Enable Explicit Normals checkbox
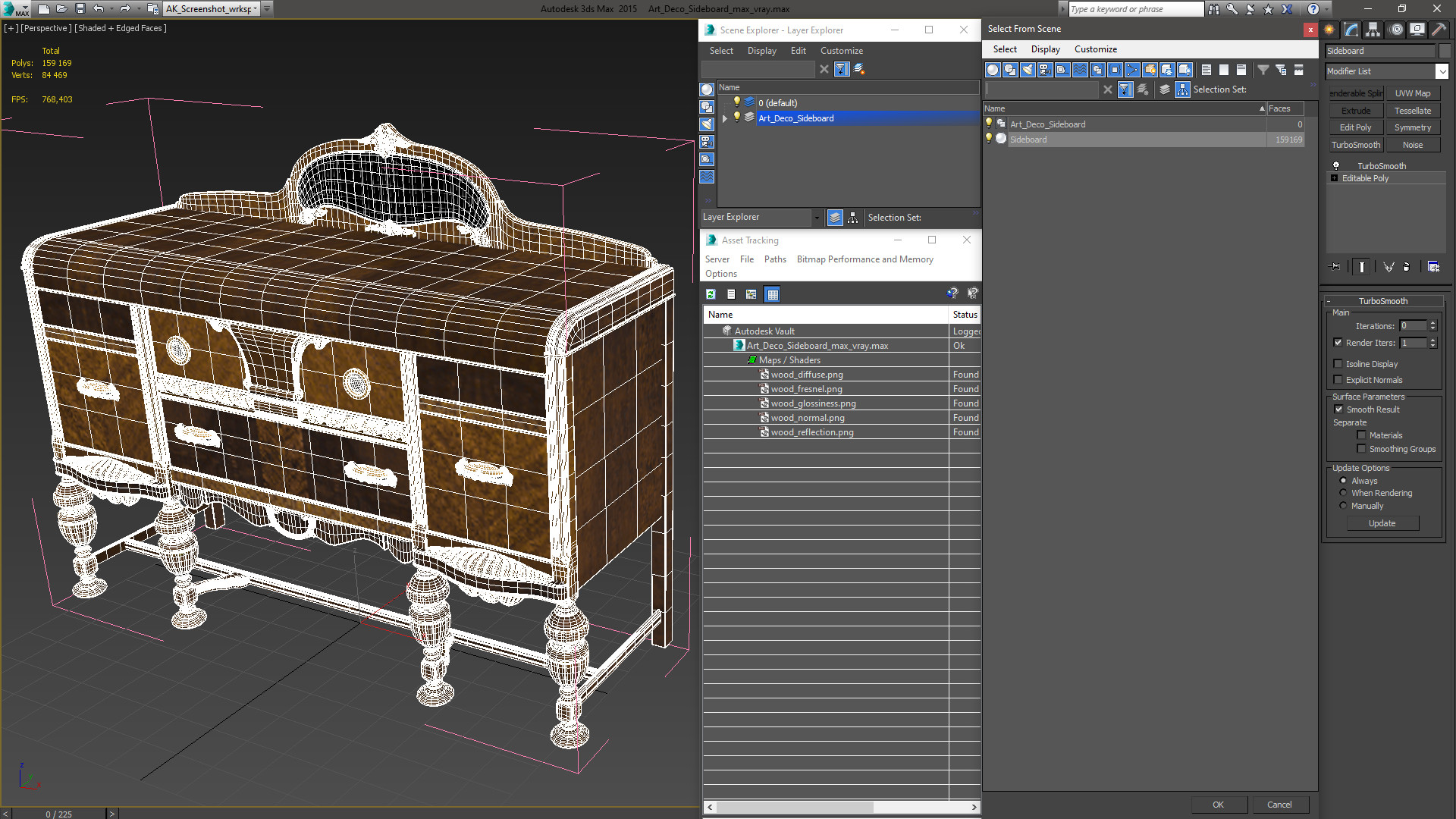The width and height of the screenshot is (1456, 819). (x=1338, y=380)
